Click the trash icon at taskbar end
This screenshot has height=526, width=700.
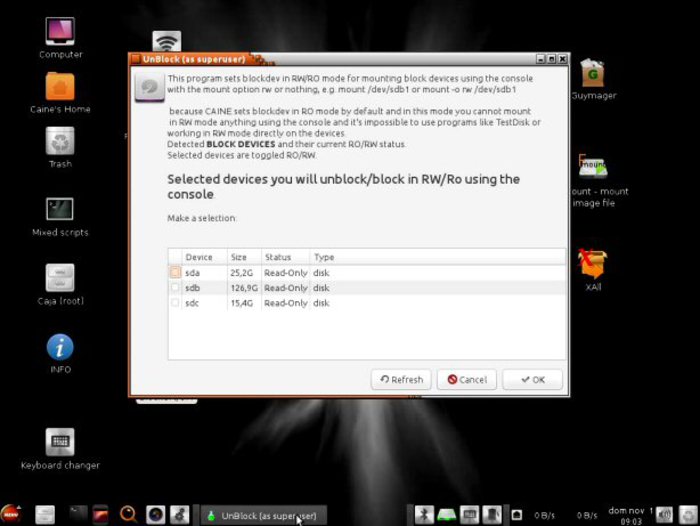coord(688,515)
